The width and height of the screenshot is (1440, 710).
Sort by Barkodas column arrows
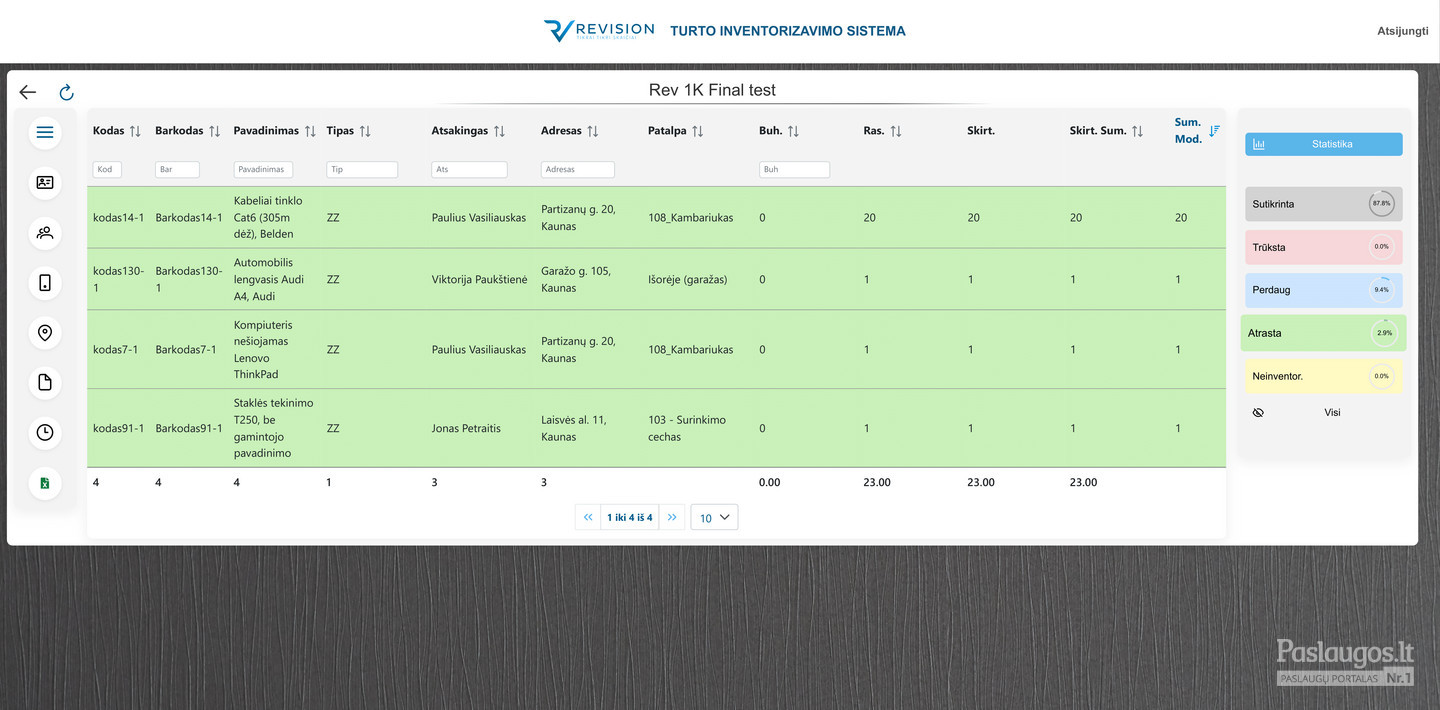click(214, 131)
